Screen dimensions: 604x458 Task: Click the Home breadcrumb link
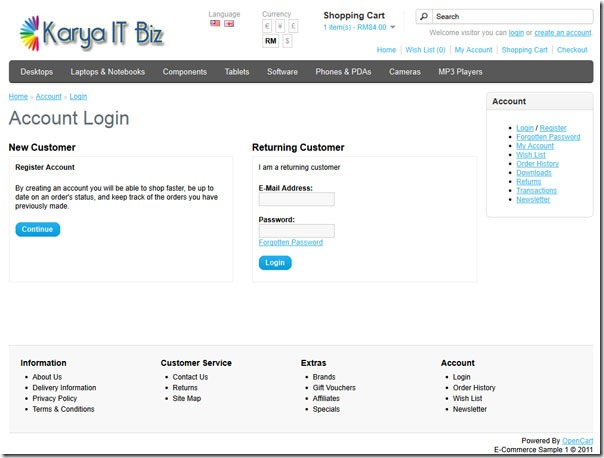(x=18, y=96)
